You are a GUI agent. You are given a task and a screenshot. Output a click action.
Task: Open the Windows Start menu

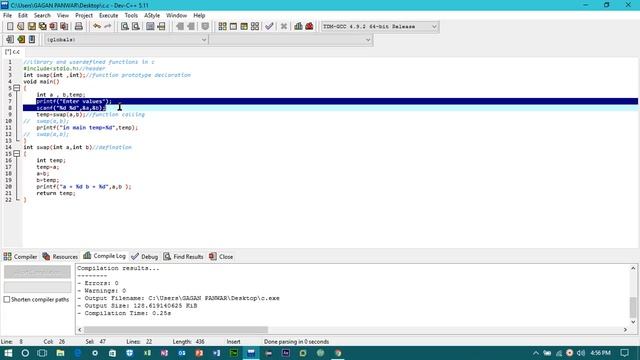(8, 353)
